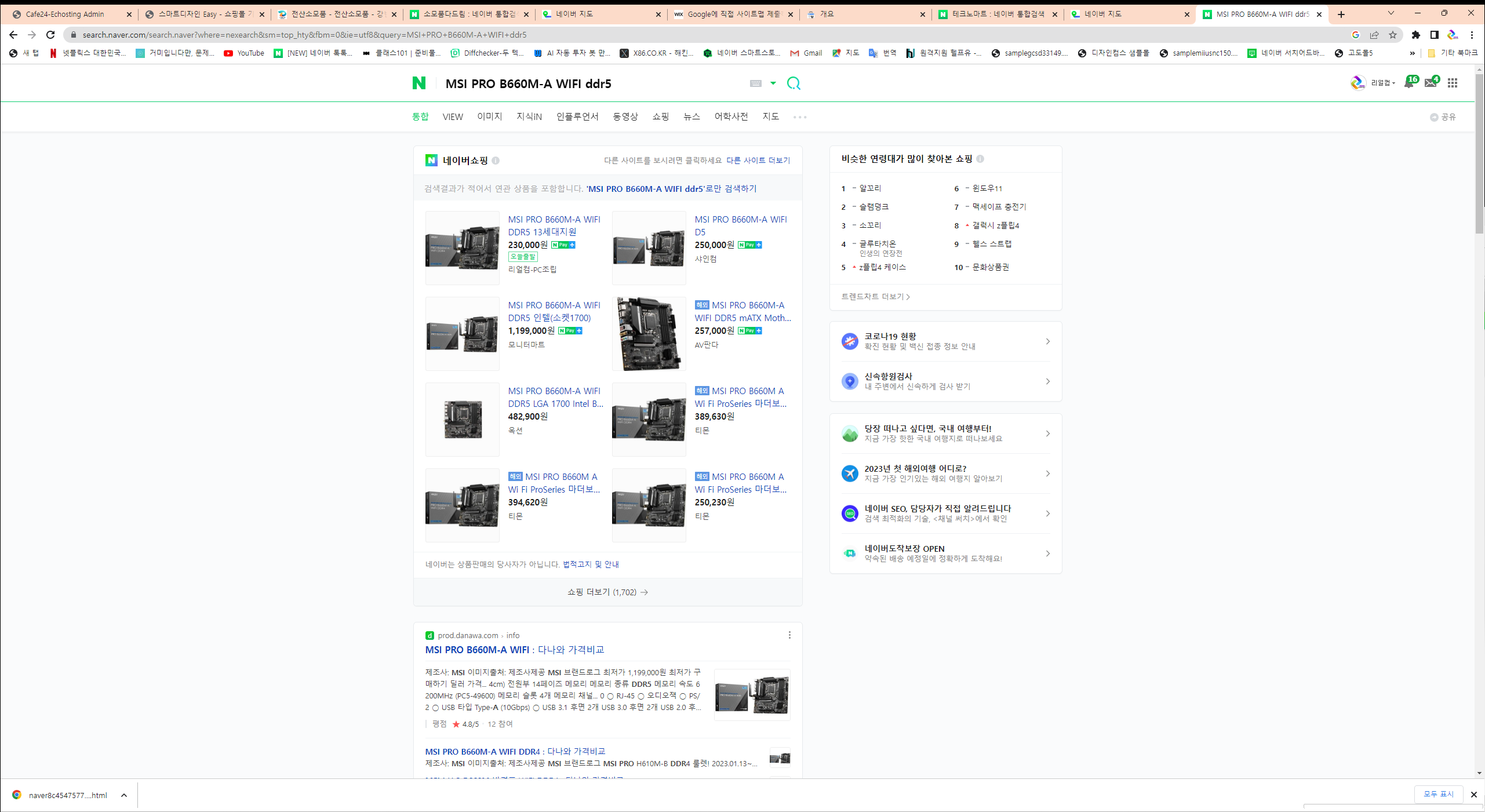Open the 법적고지 및 안내 link
The image size is (1485, 812).
coord(591,565)
